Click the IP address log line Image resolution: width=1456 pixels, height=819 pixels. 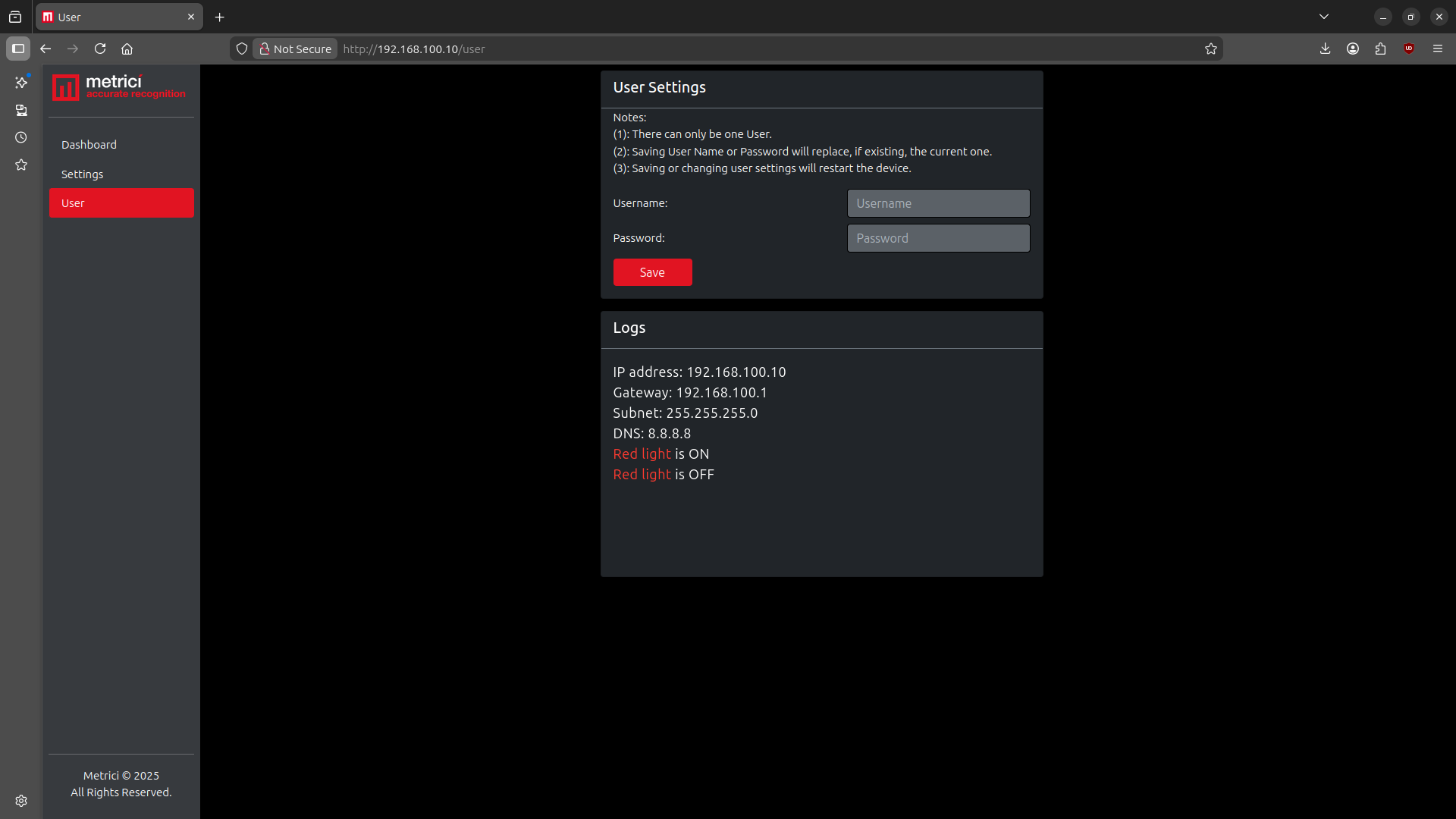point(699,372)
